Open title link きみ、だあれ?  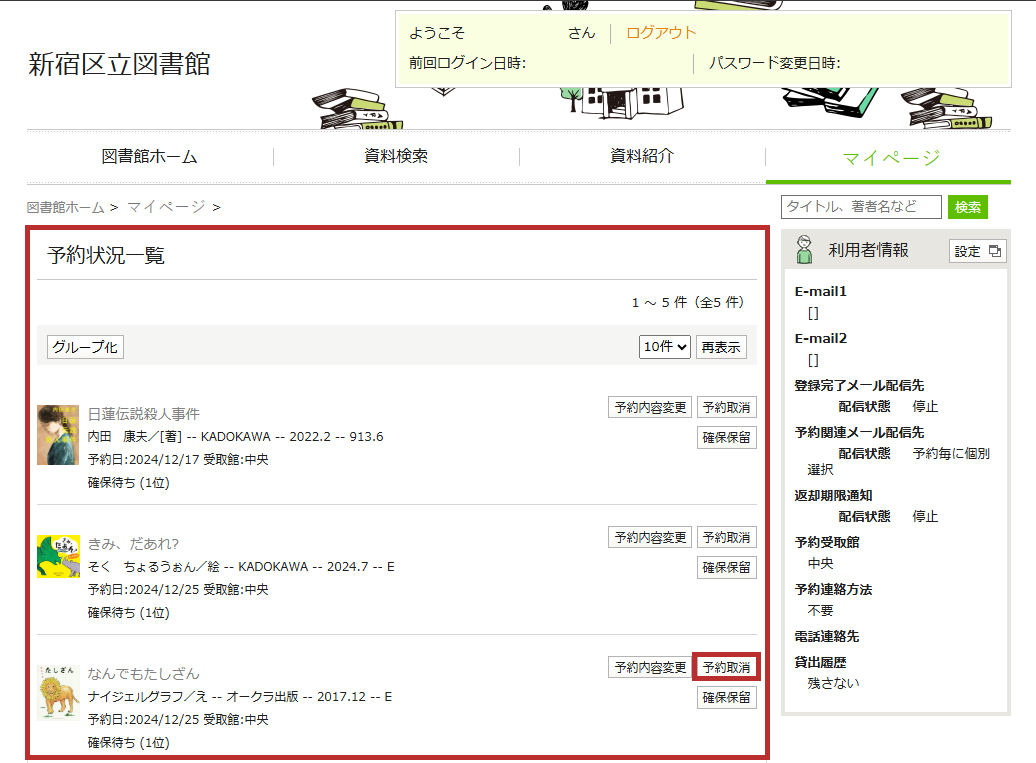point(133,544)
